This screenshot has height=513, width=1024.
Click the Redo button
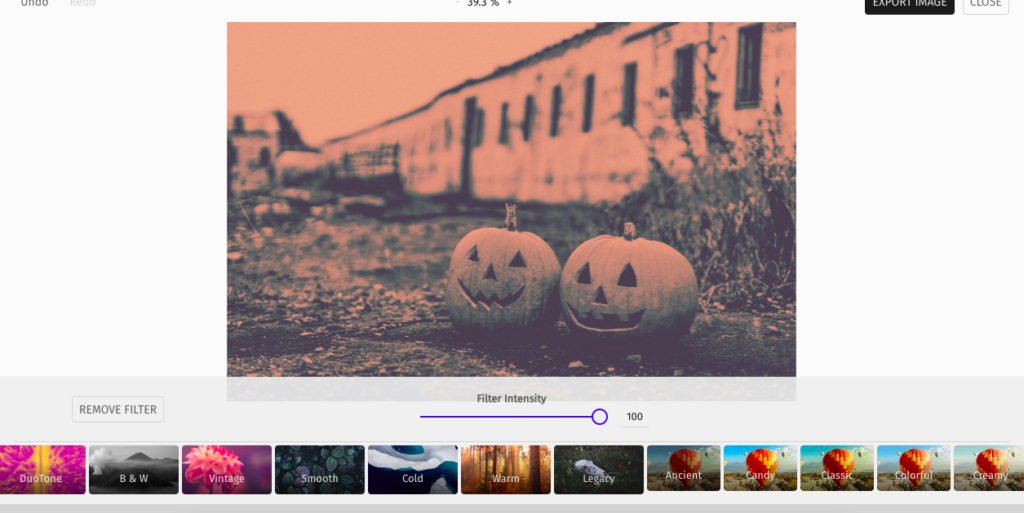click(82, 3)
